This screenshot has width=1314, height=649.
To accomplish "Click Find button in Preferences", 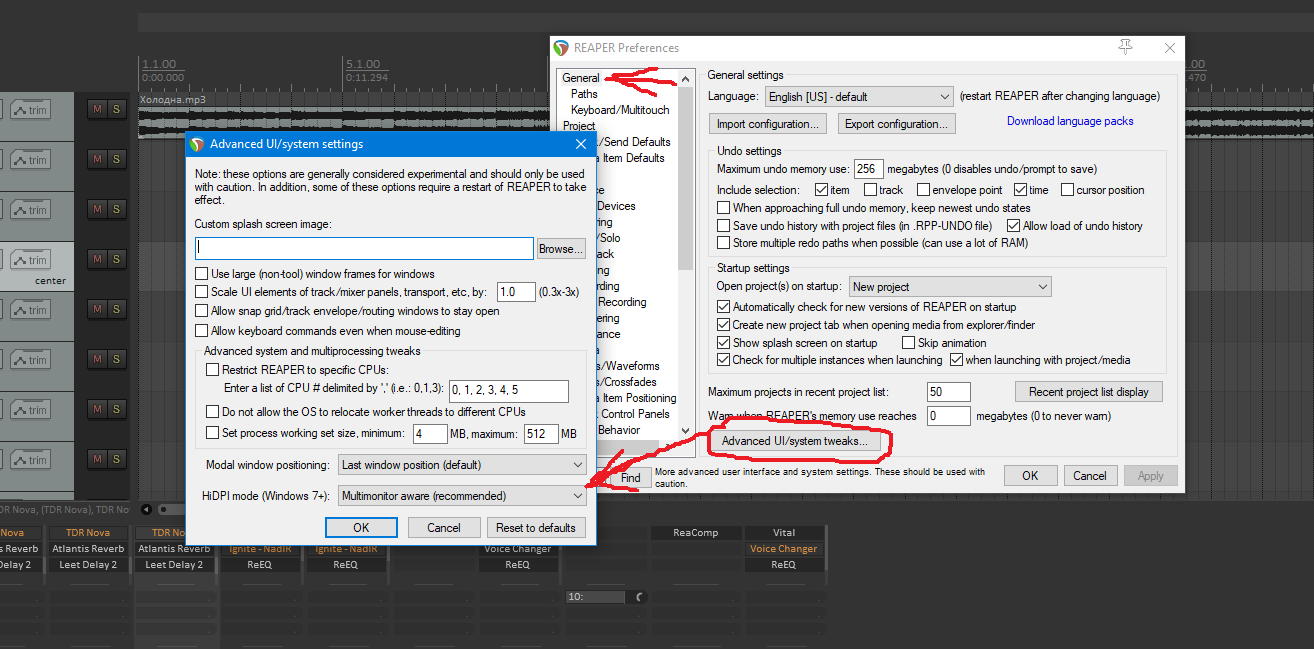I will tap(630, 478).
